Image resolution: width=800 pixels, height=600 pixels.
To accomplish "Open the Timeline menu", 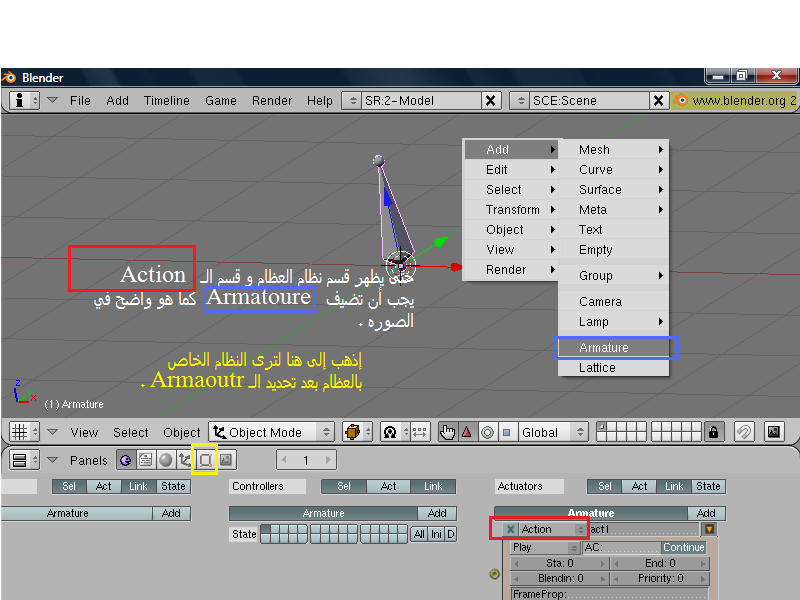I will 166,101.
